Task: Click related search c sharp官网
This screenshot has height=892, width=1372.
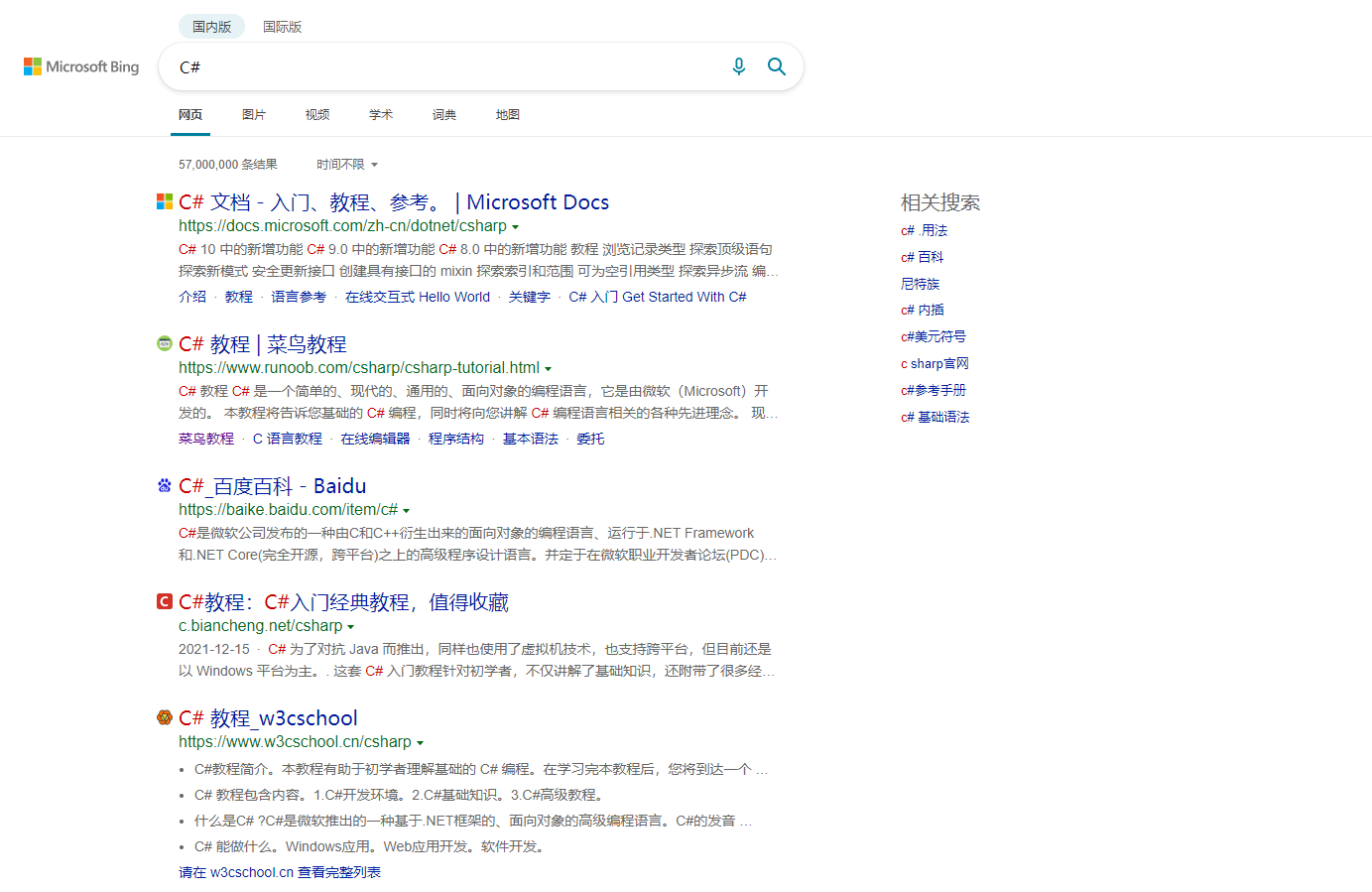Action: [x=935, y=364]
